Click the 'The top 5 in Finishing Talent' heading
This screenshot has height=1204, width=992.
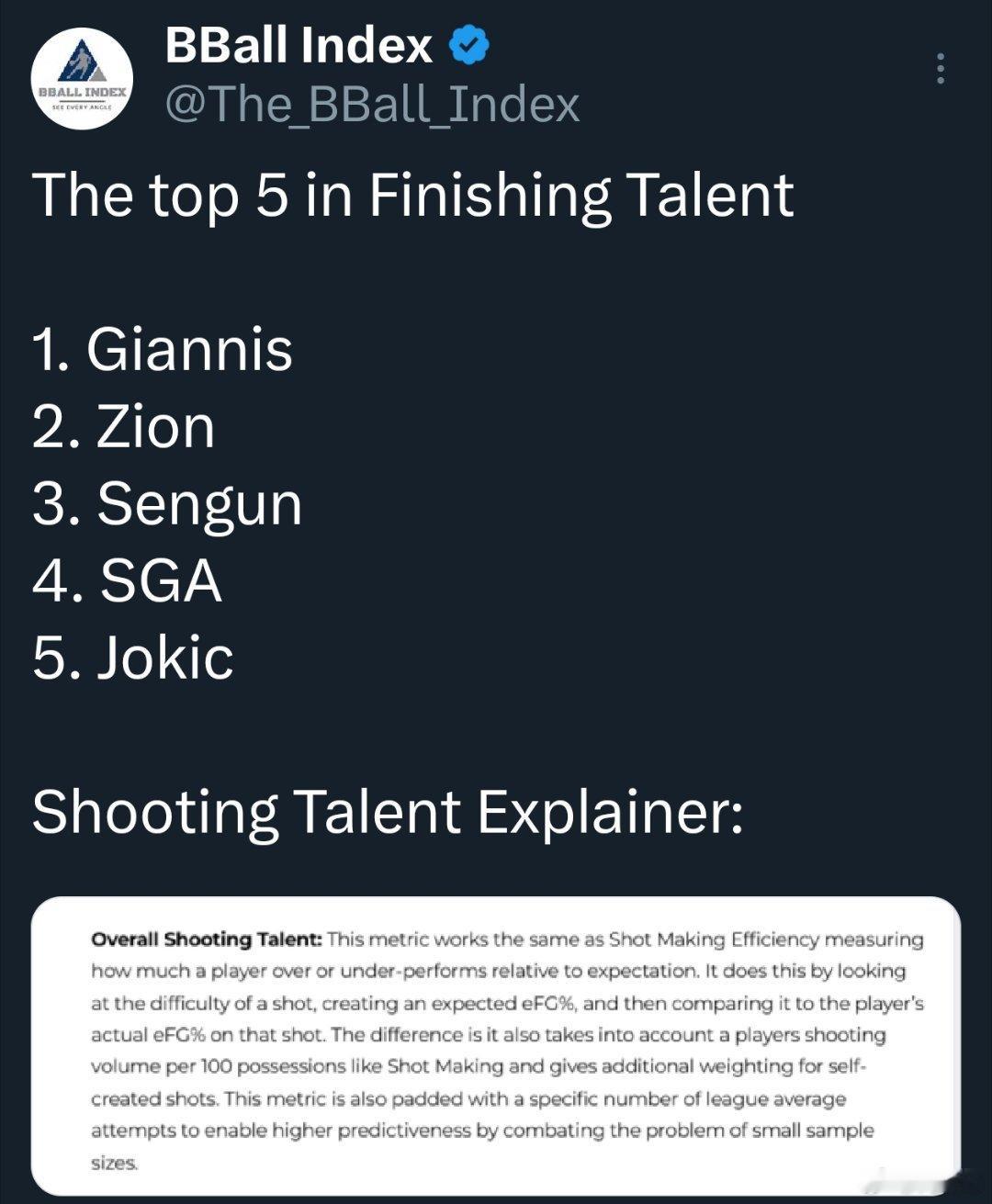(412, 195)
